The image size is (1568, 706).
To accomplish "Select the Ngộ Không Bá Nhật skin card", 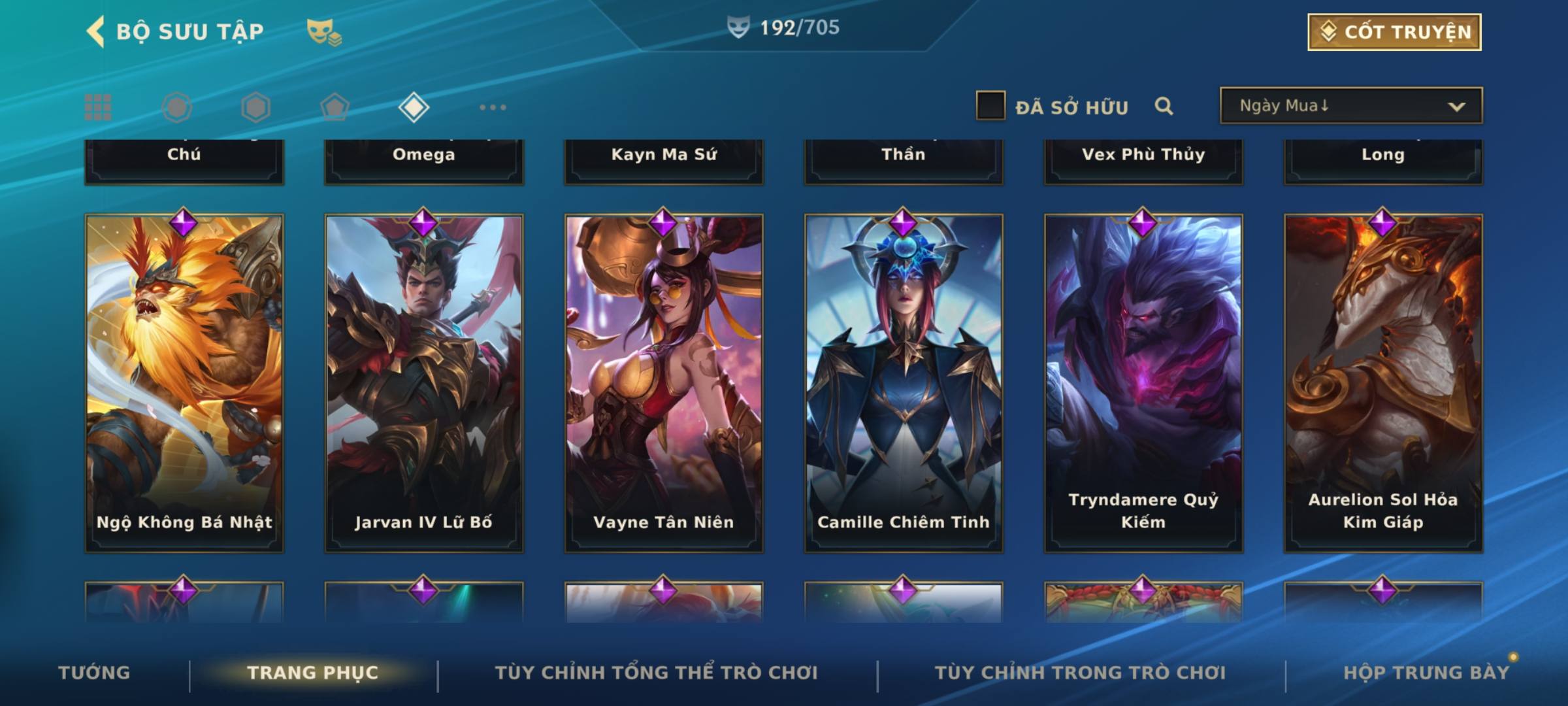I will pos(184,383).
